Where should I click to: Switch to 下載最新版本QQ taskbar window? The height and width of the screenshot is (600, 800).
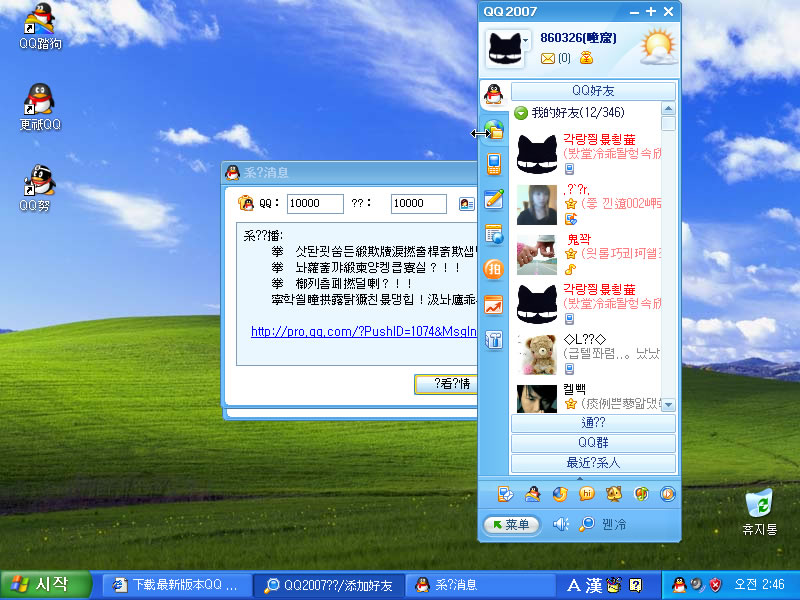point(177,585)
